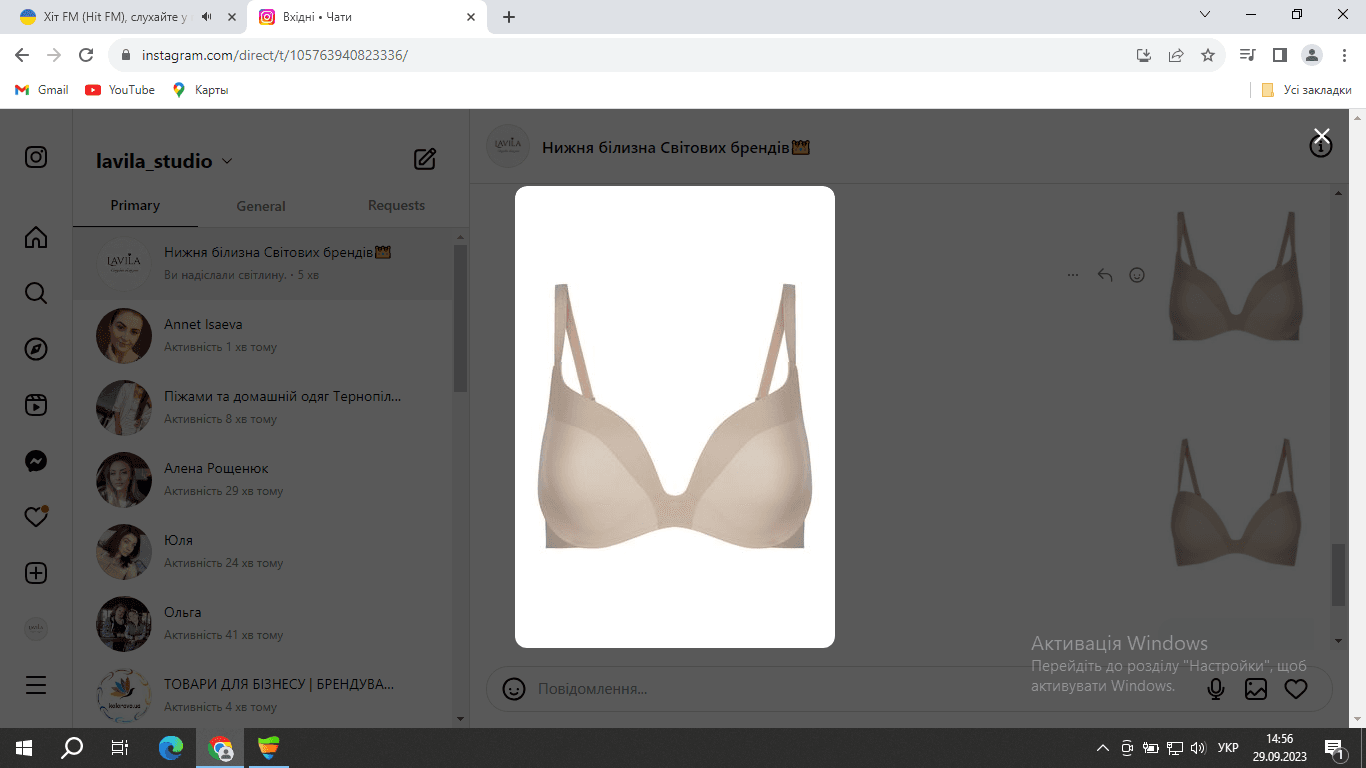Open the lower bra image thumbnail in chat

(1236, 502)
